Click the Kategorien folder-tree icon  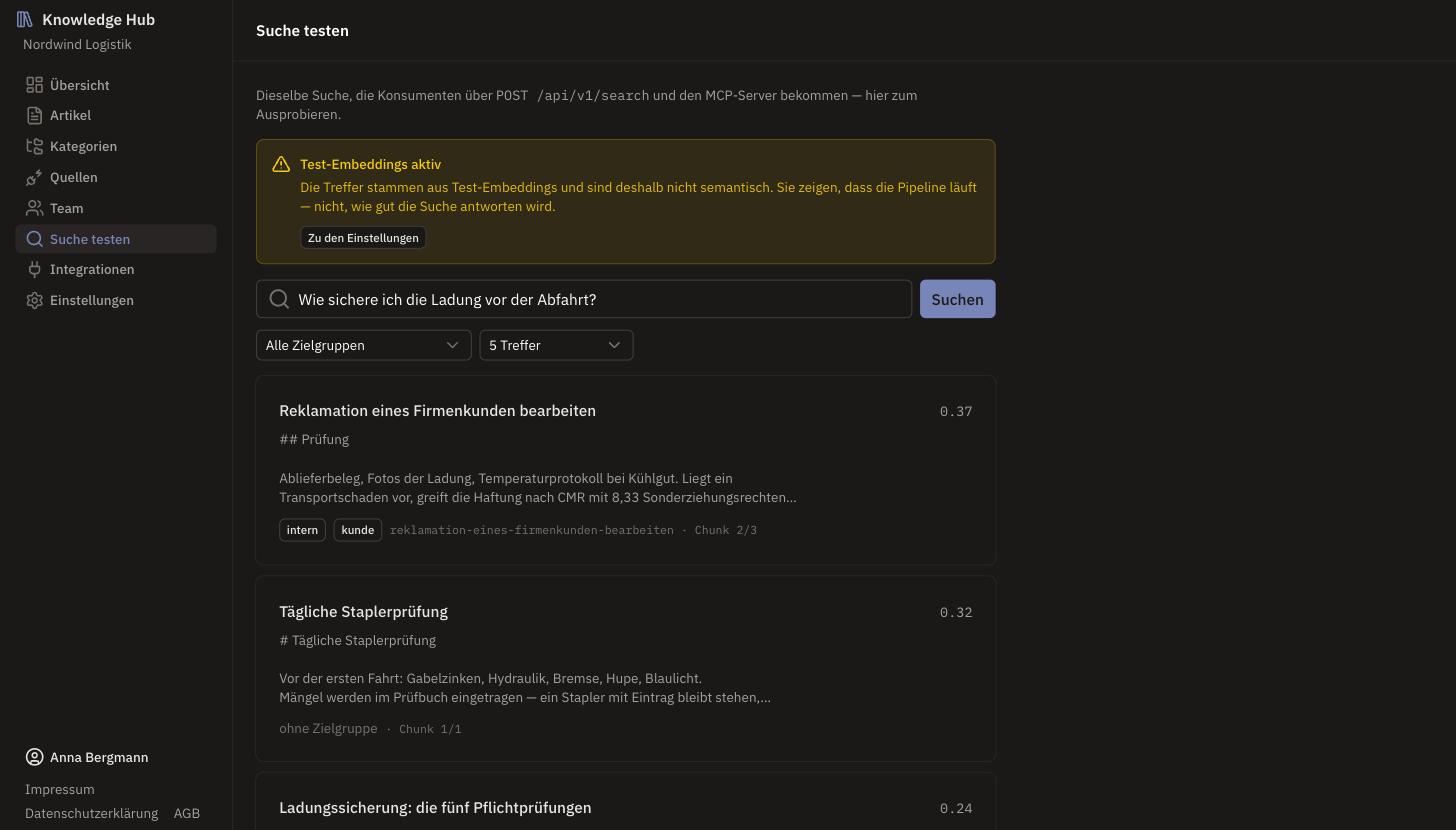[x=35, y=146]
